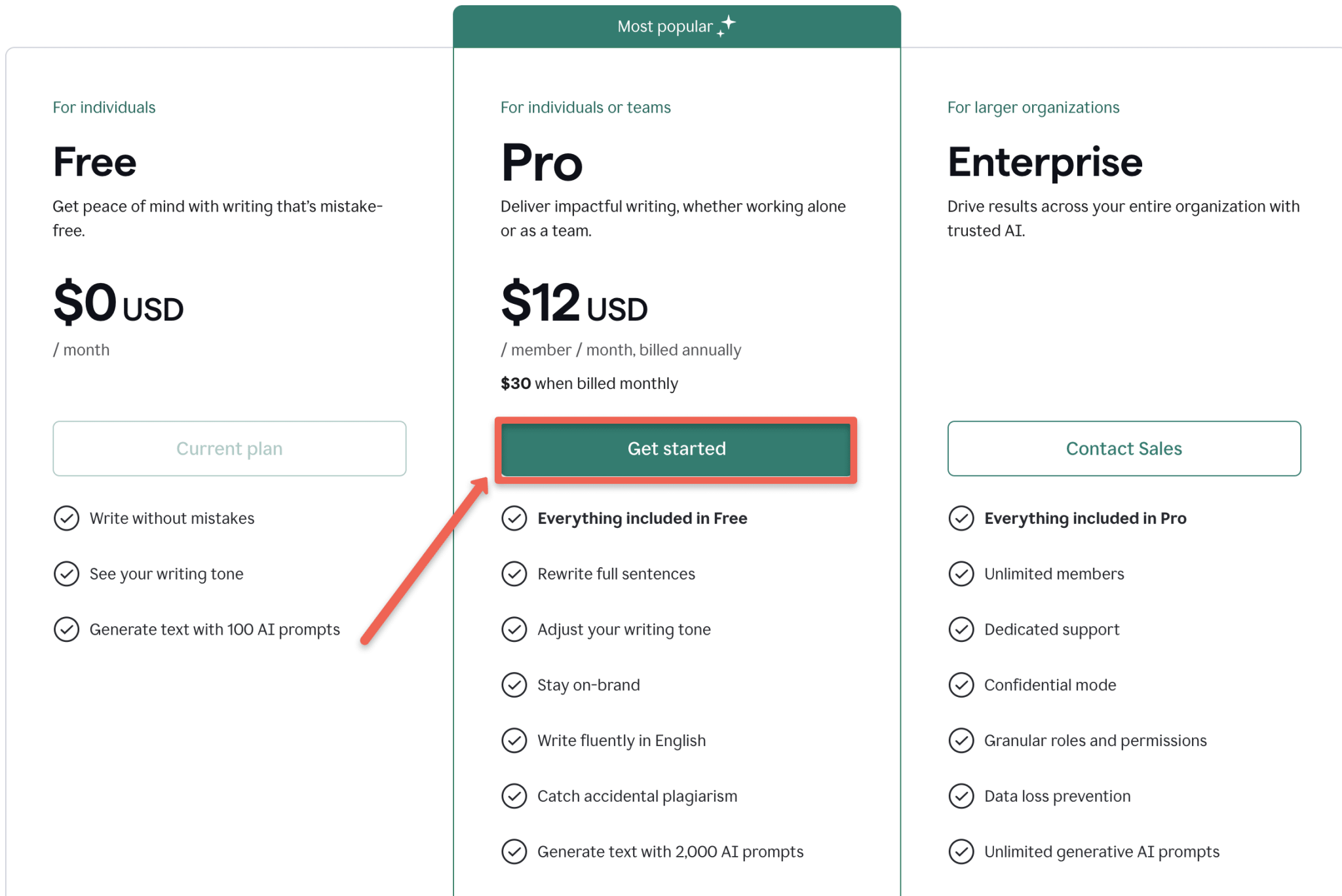Click the For individuals label
The image size is (1342, 896).
point(104,107)
